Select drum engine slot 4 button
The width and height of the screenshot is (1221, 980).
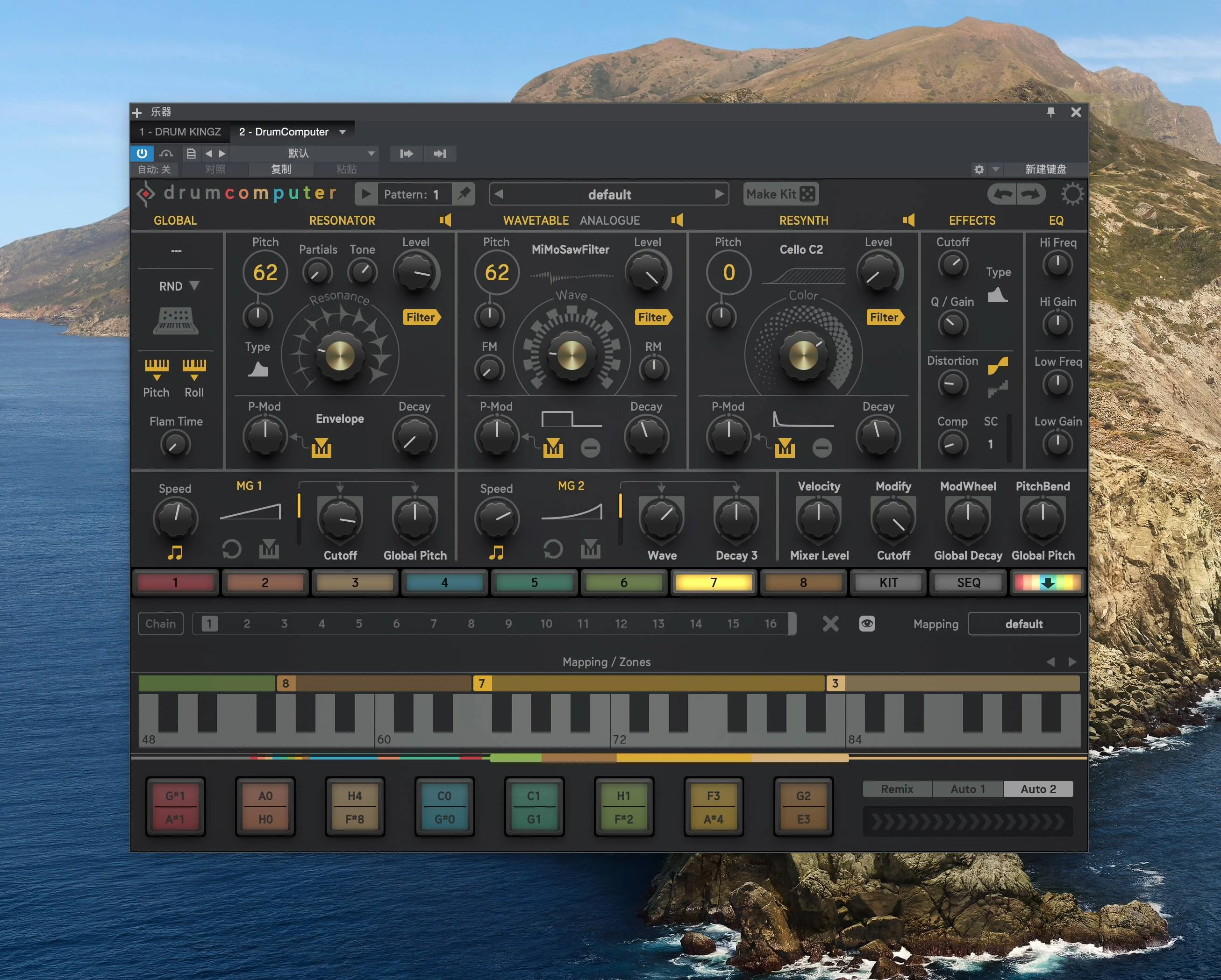pos(444,582)
